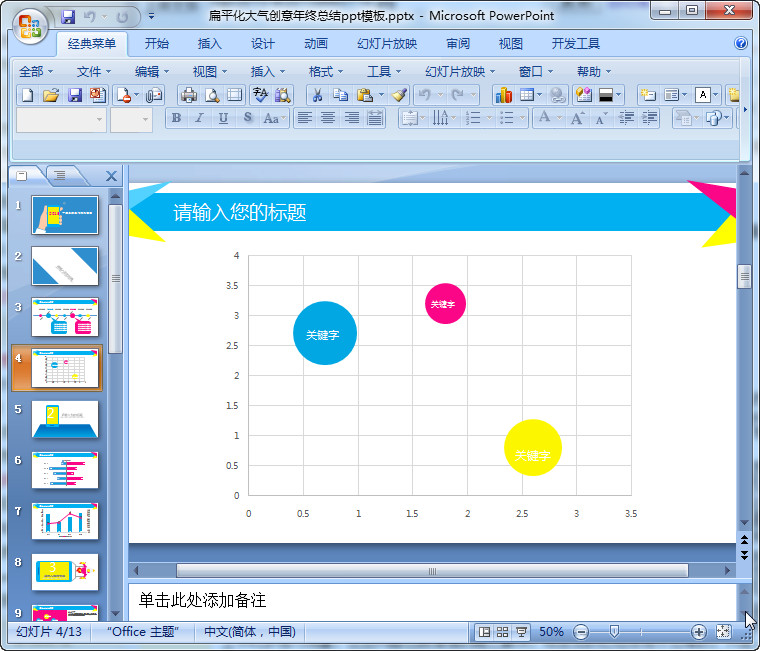Click the zoom out minus button
The height and width of the screenshot is (651, 760).
click(x=581, y=632)
